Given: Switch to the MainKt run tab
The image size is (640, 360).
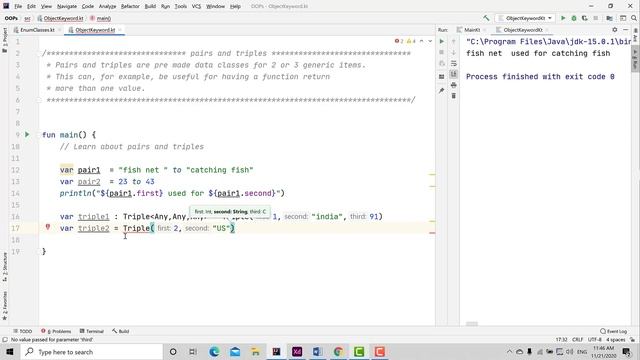Looking at the screenshot, I should (x=472, y=30).
